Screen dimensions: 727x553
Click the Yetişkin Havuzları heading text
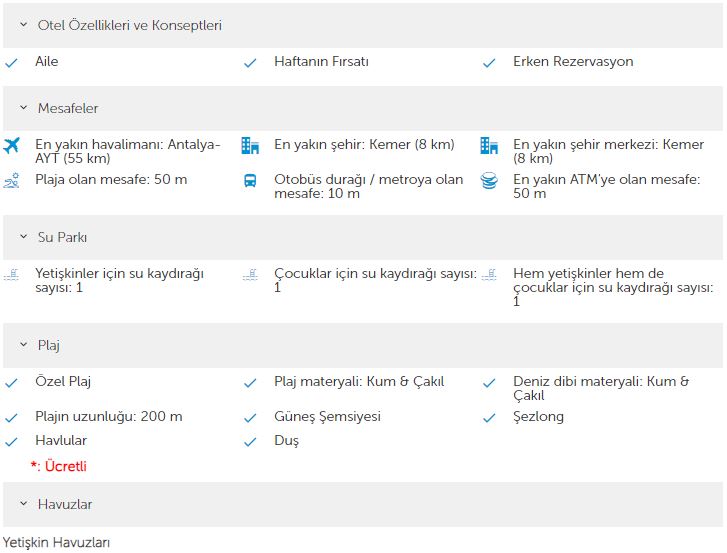tap(57, 542)
